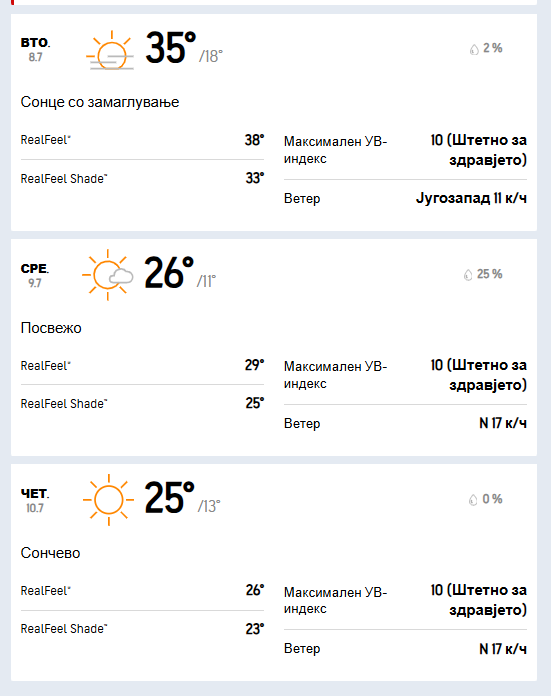Viewport: 551px width, 696px height.
Task: Click the raindrop icon beside 2 %
Action: point(474,49)
